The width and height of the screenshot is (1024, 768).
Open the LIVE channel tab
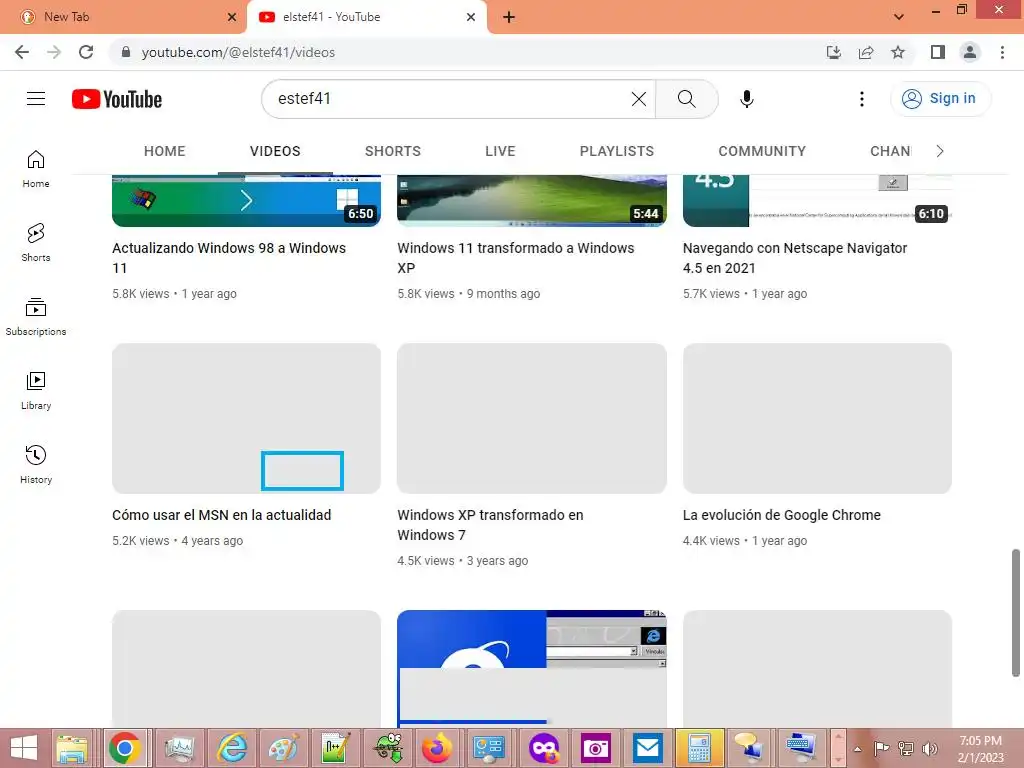(500, 151)
